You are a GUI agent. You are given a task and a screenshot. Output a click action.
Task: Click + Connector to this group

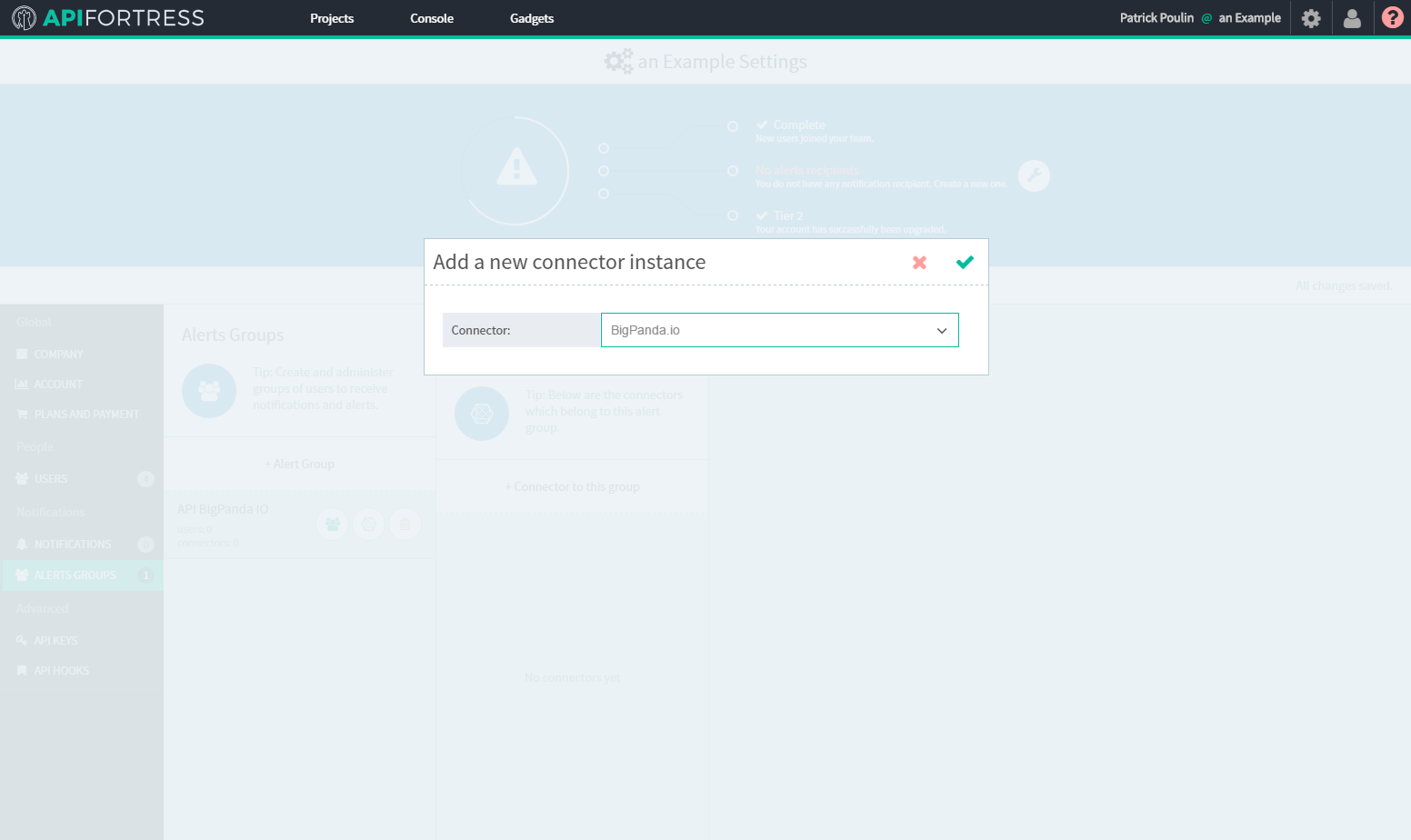coord(572,487)
